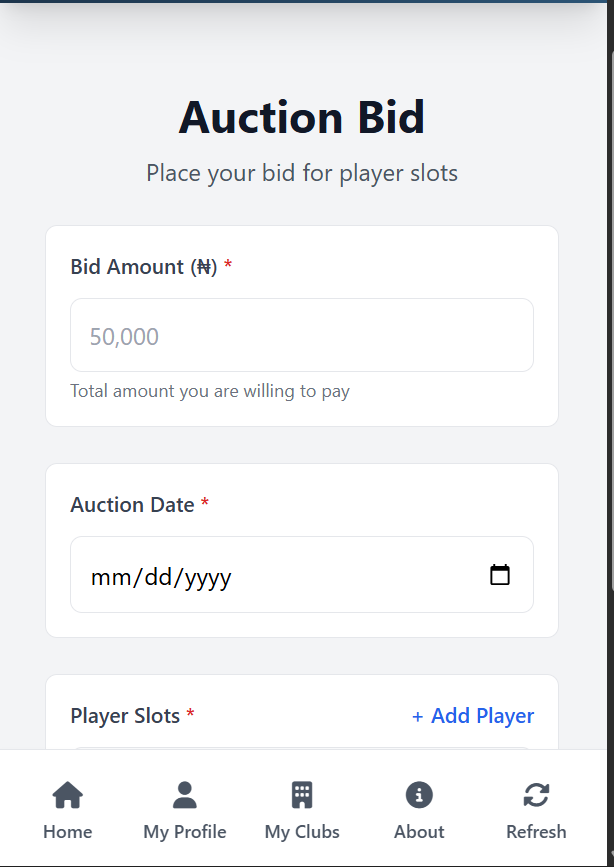
Task: Click the plus sign beside Add Player
Action: point(418,715)
